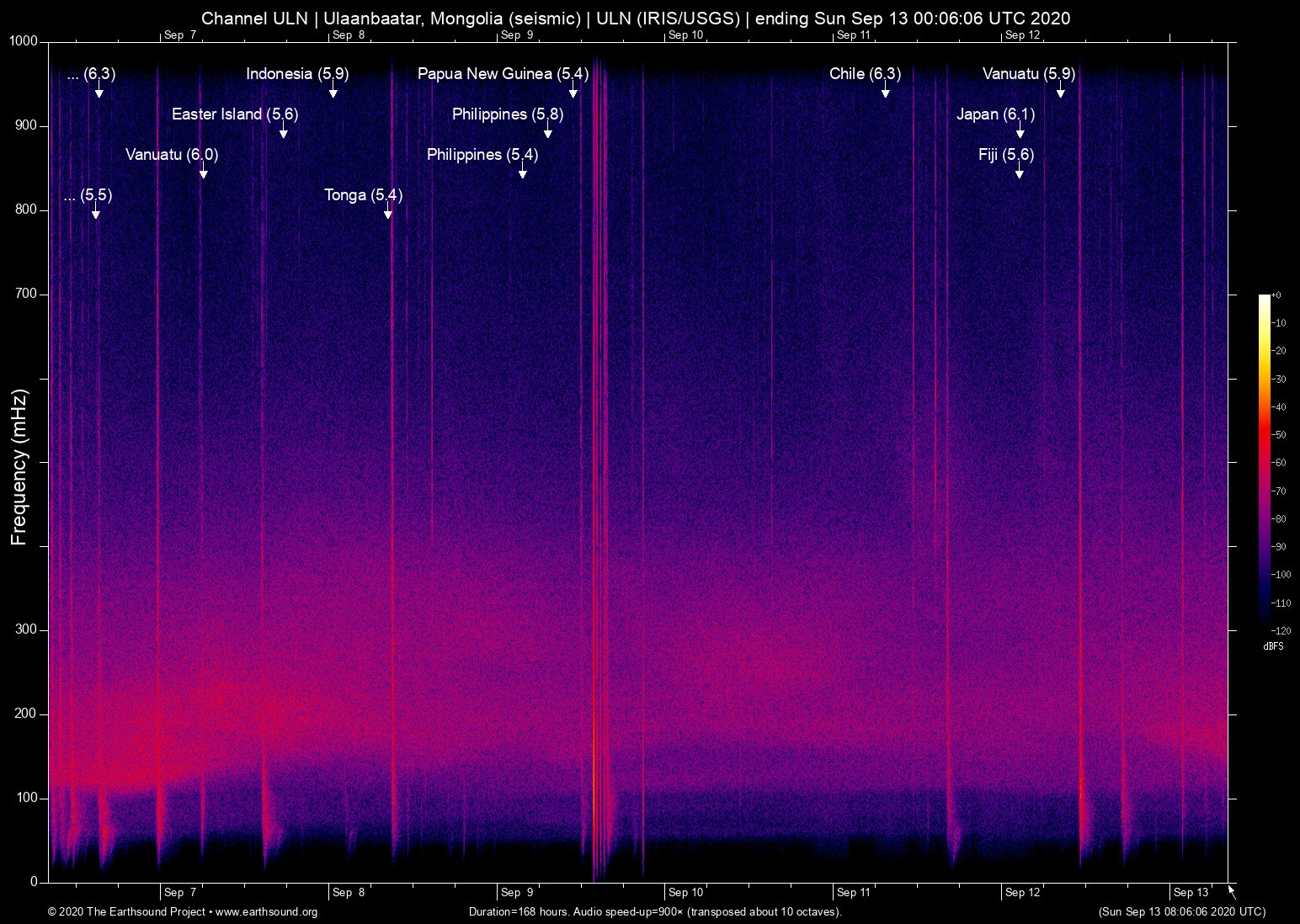Click the "Frequency (mHz)" axis label

[x=19, y=467]
